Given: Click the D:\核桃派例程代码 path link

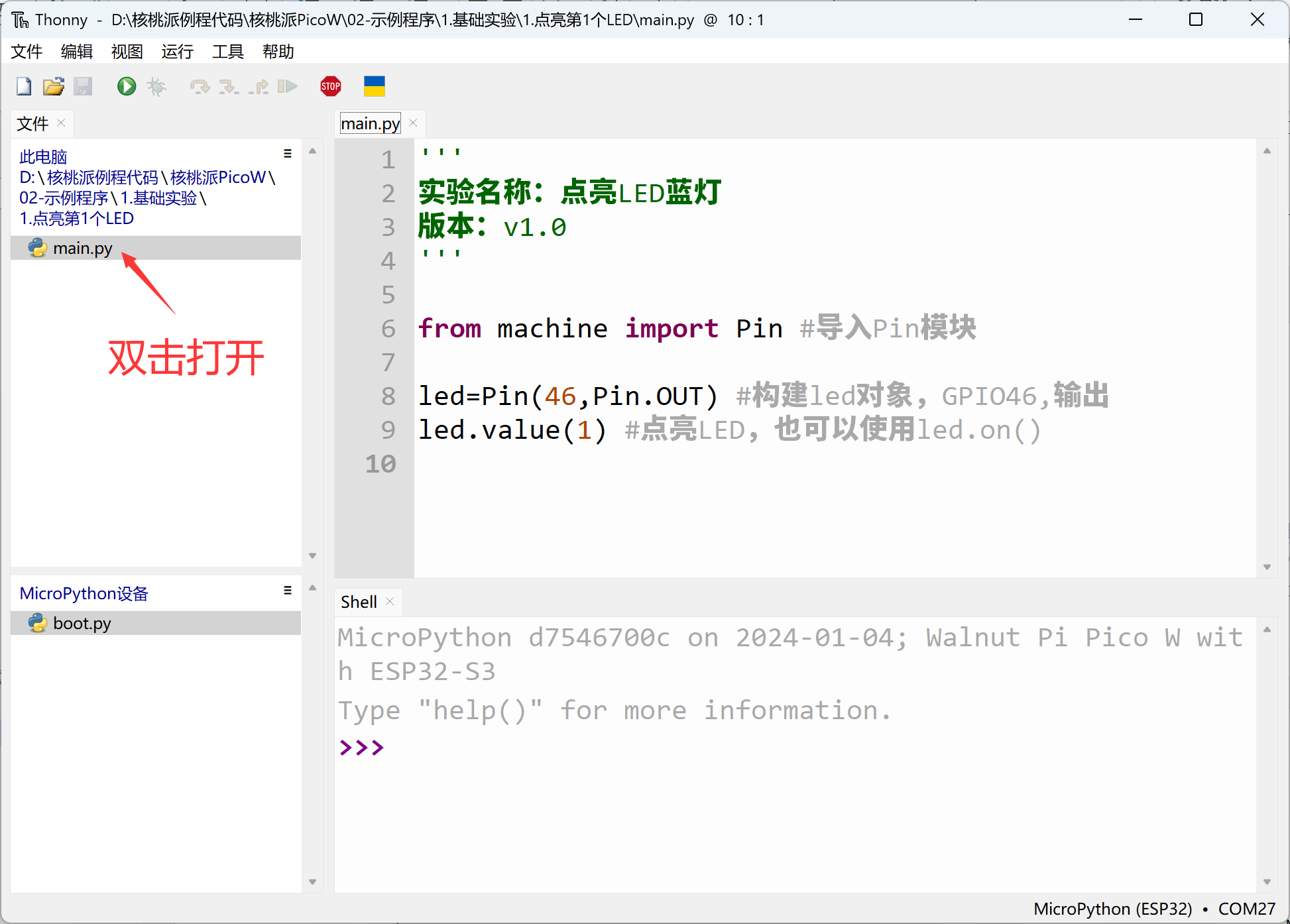Looking at the screenshot, I should click(x=89, y=178).
